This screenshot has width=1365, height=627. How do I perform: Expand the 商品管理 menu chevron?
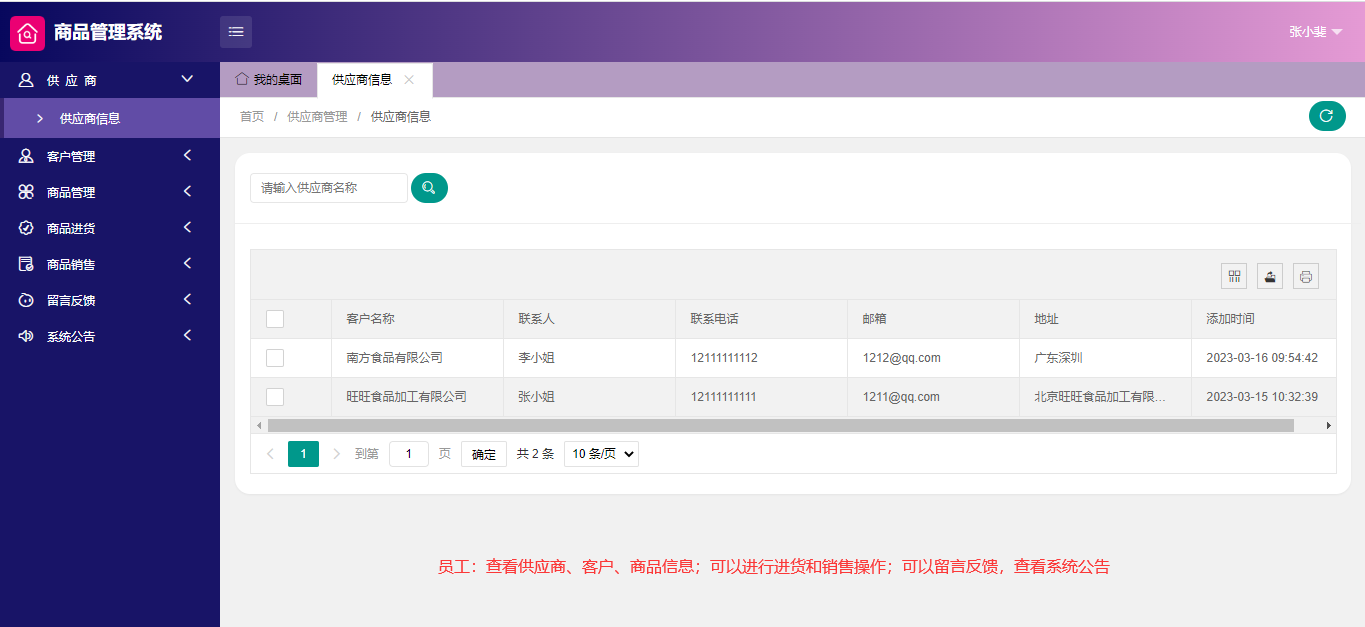[187, 191]
